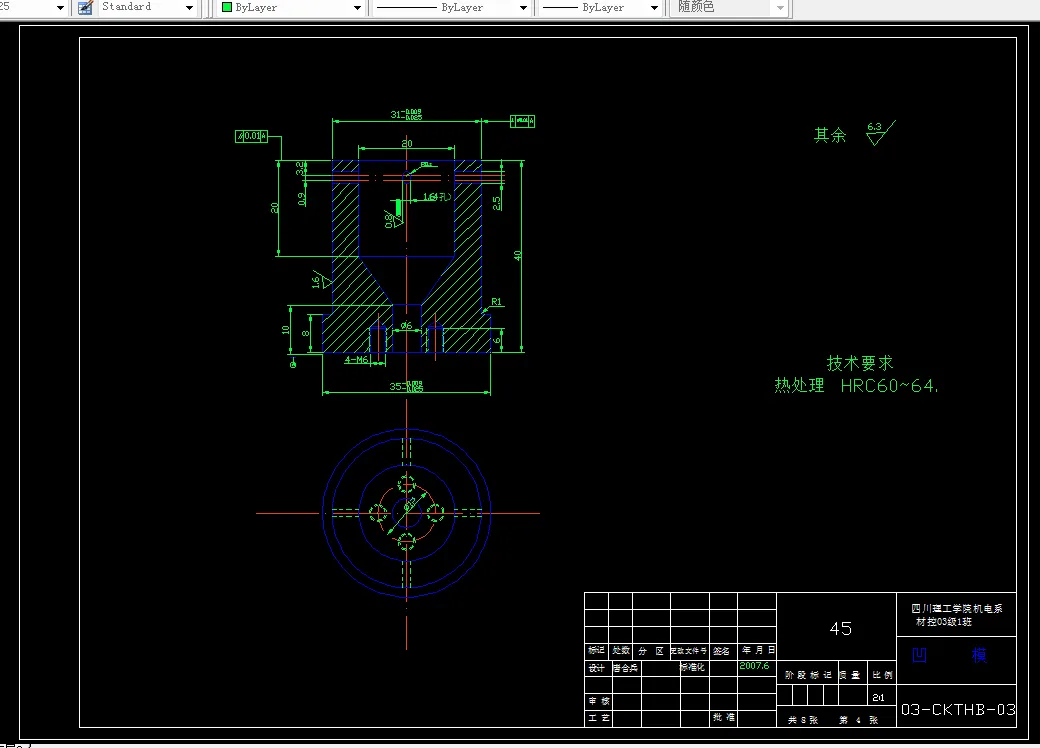Click the 签名 header cell

tap(722, 651)
